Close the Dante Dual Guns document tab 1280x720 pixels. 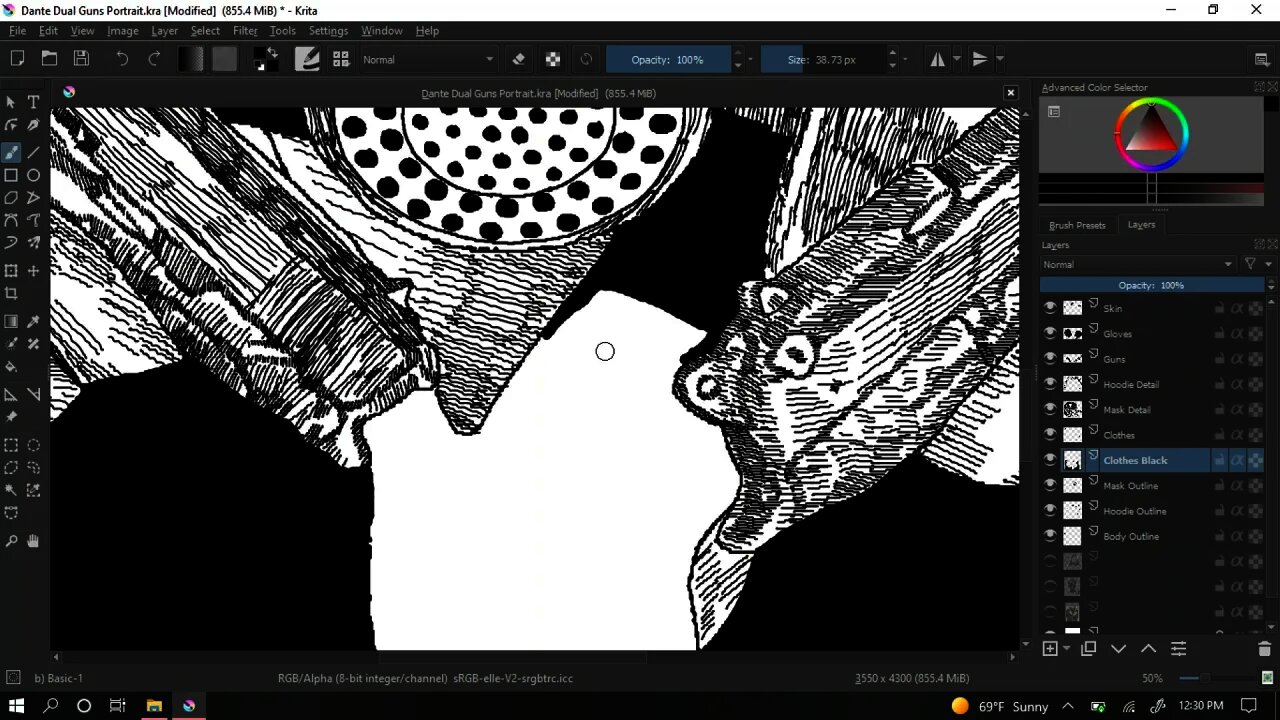click(x=1011, y=92)
